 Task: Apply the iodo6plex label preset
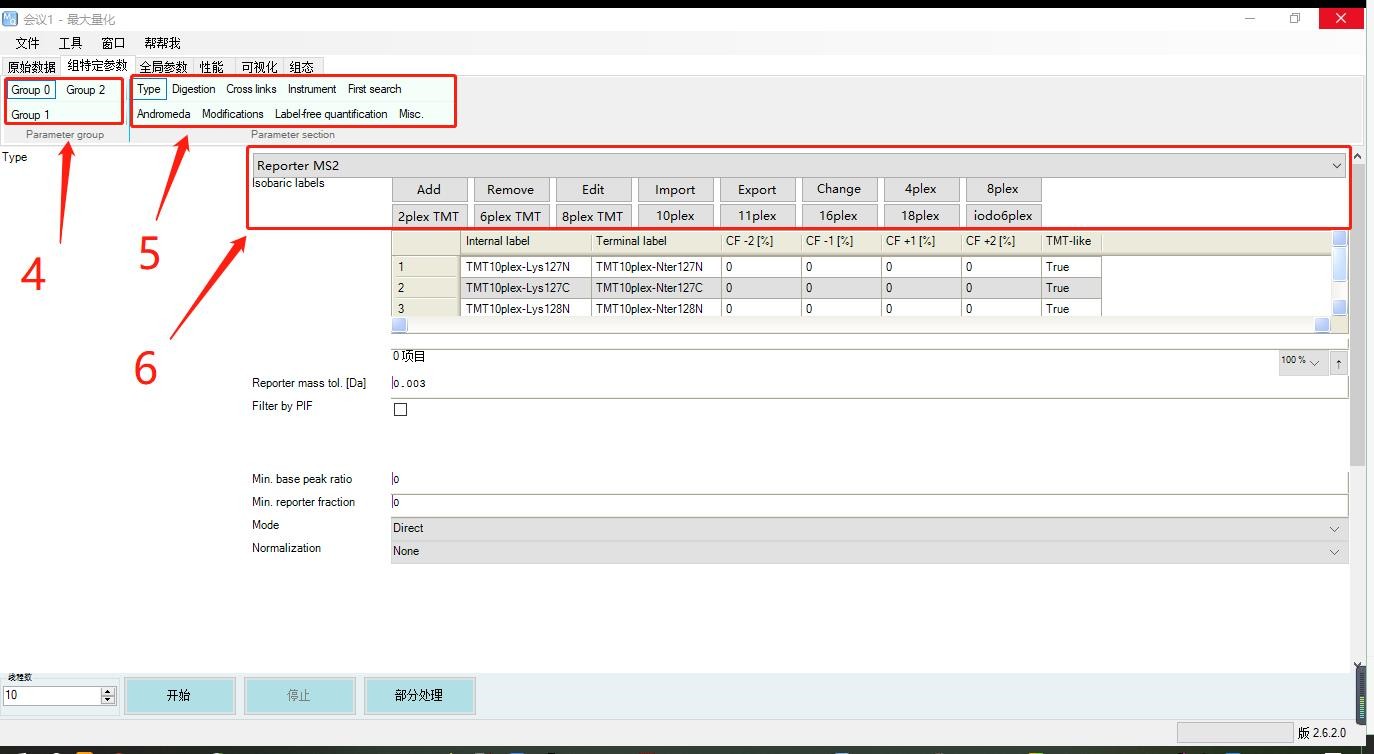1003,215
